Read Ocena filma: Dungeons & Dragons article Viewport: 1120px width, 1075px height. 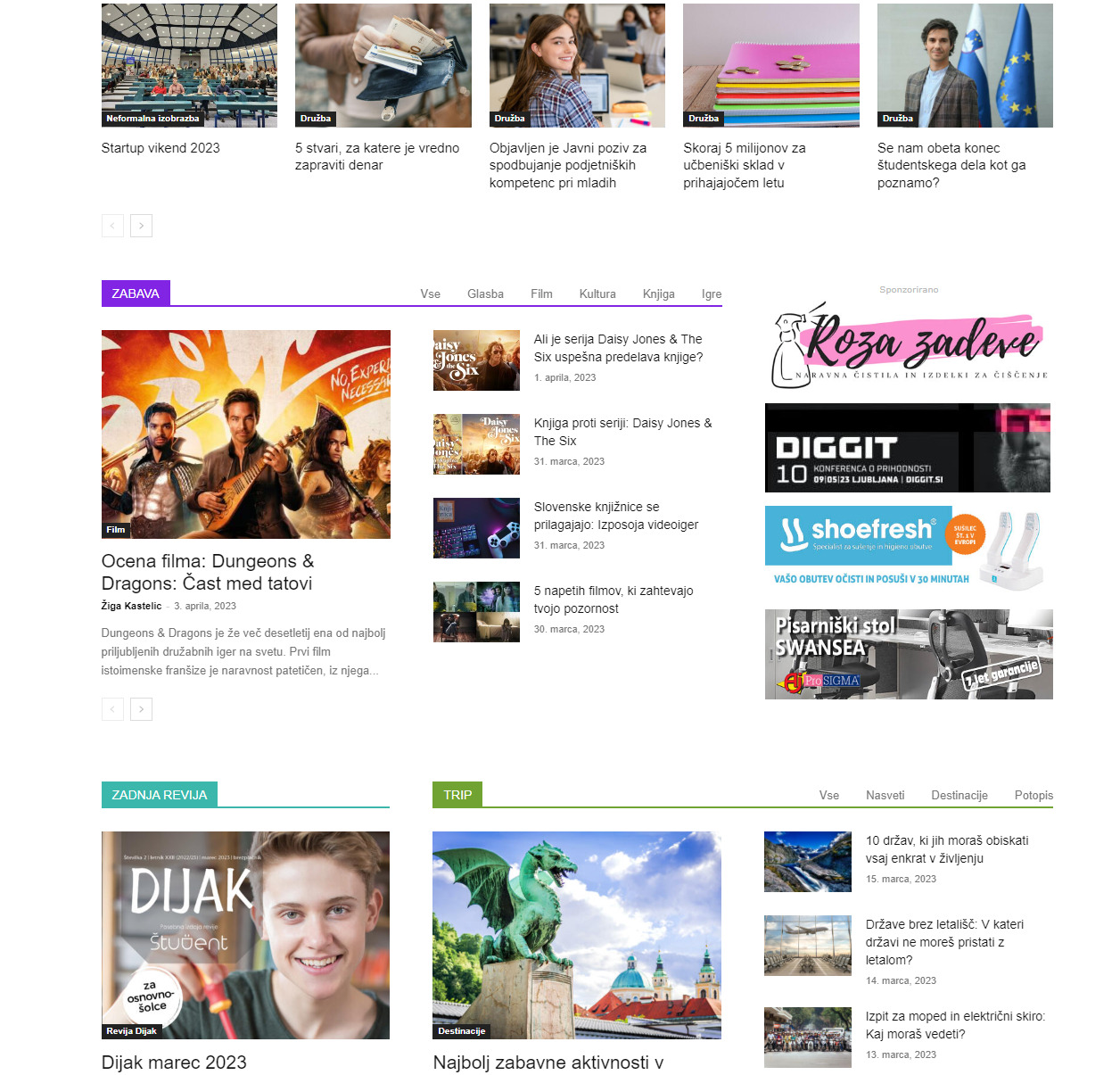click(x=208, y=572)
